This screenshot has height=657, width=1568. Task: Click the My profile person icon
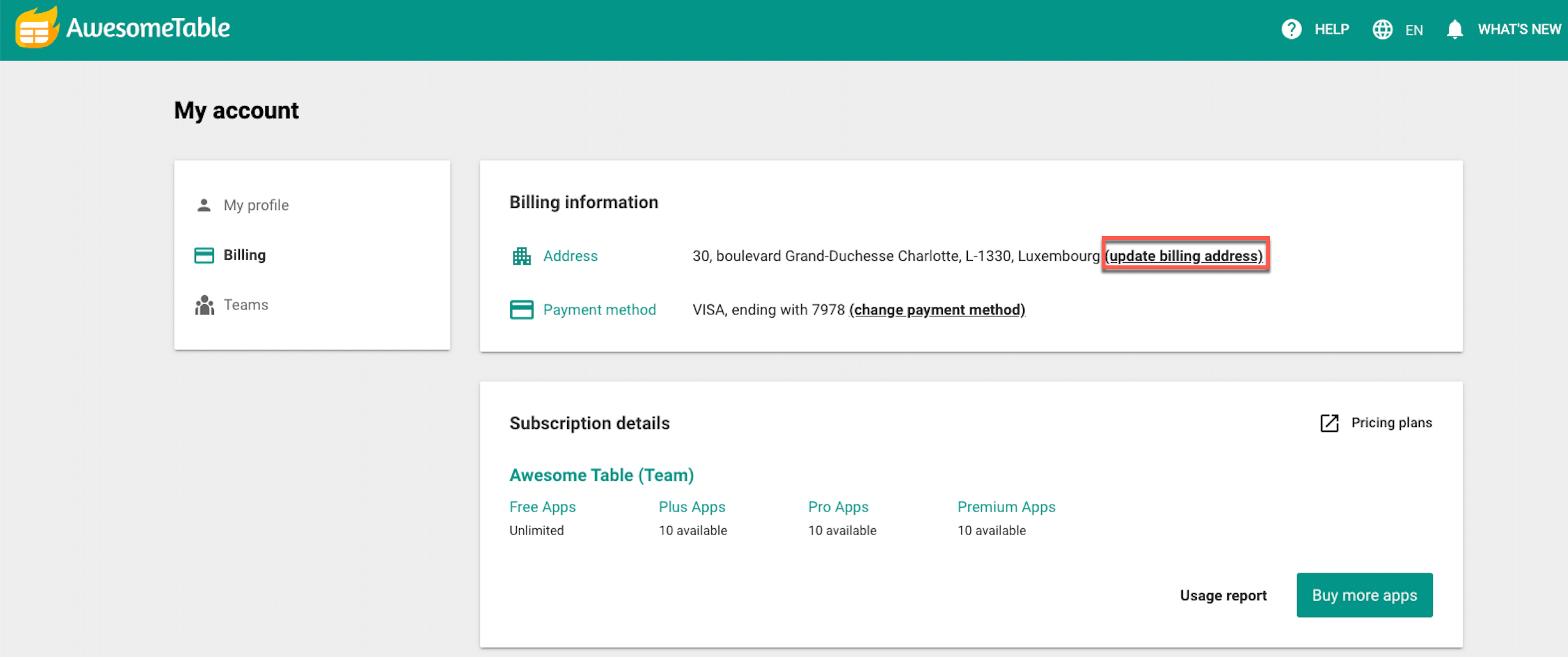tap(203, 205)
